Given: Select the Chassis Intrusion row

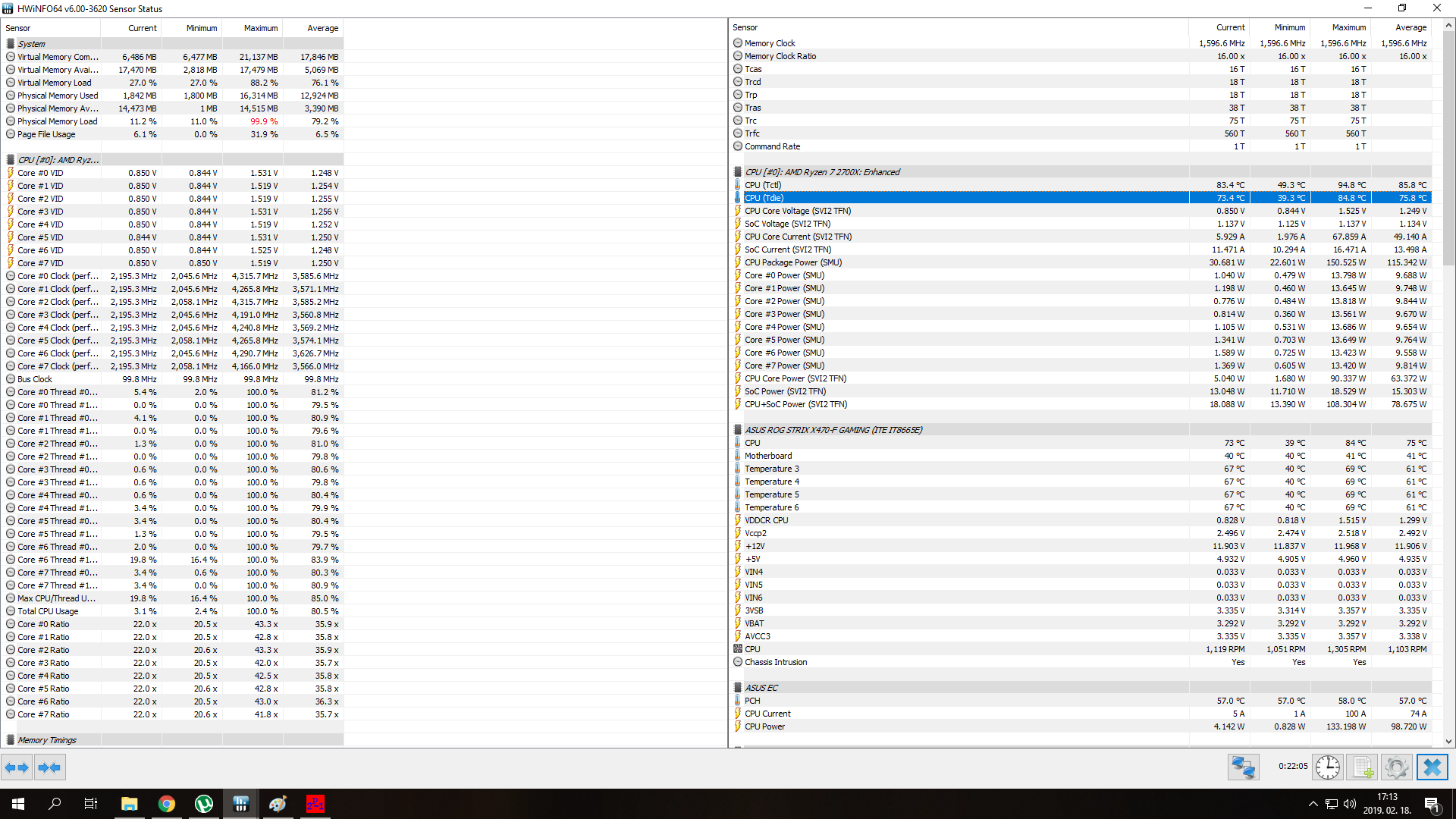Looking at the screenshot, I should [x=1081, y=662].
